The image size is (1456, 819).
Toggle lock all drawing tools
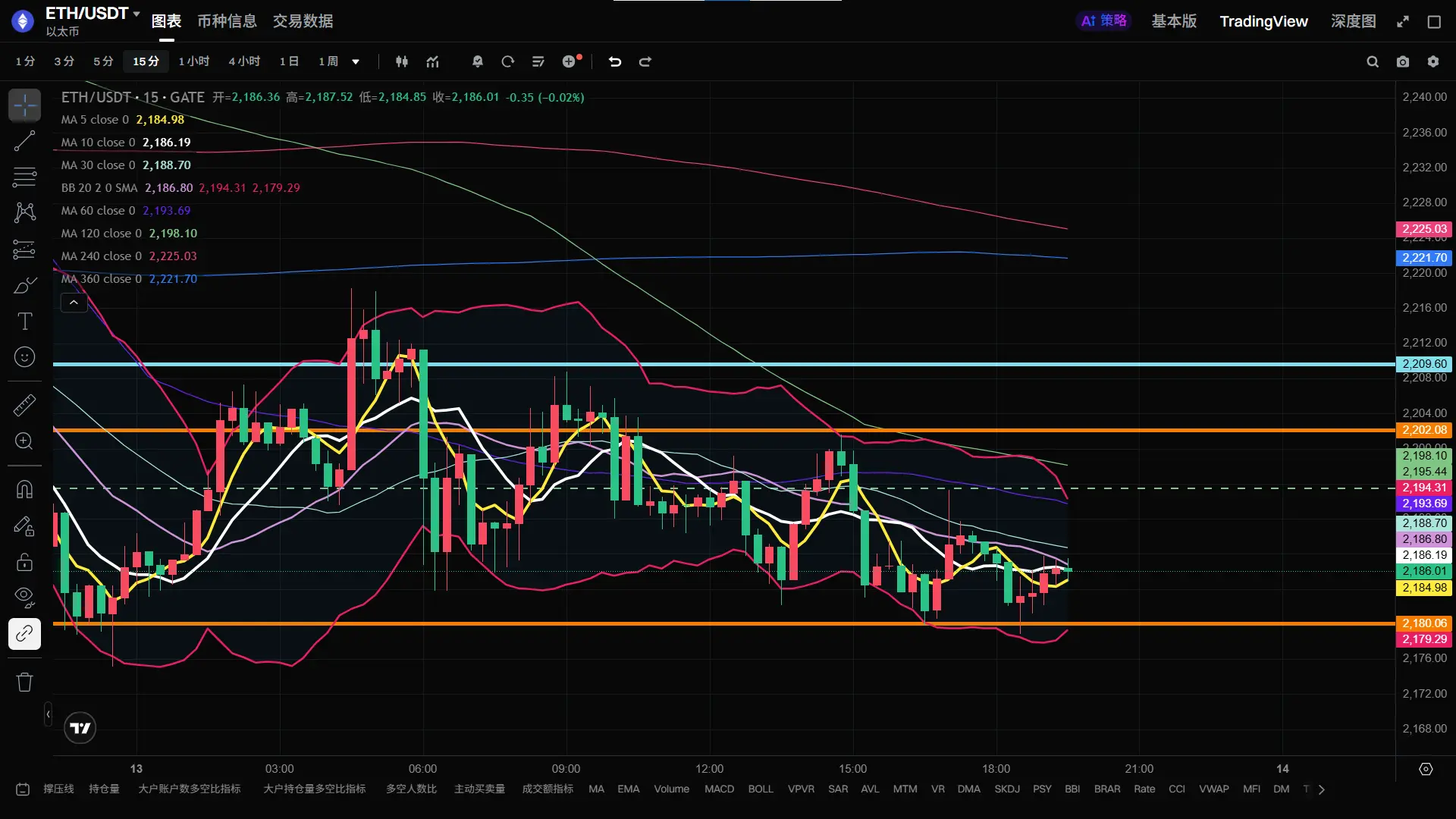(x=24, y=562)
